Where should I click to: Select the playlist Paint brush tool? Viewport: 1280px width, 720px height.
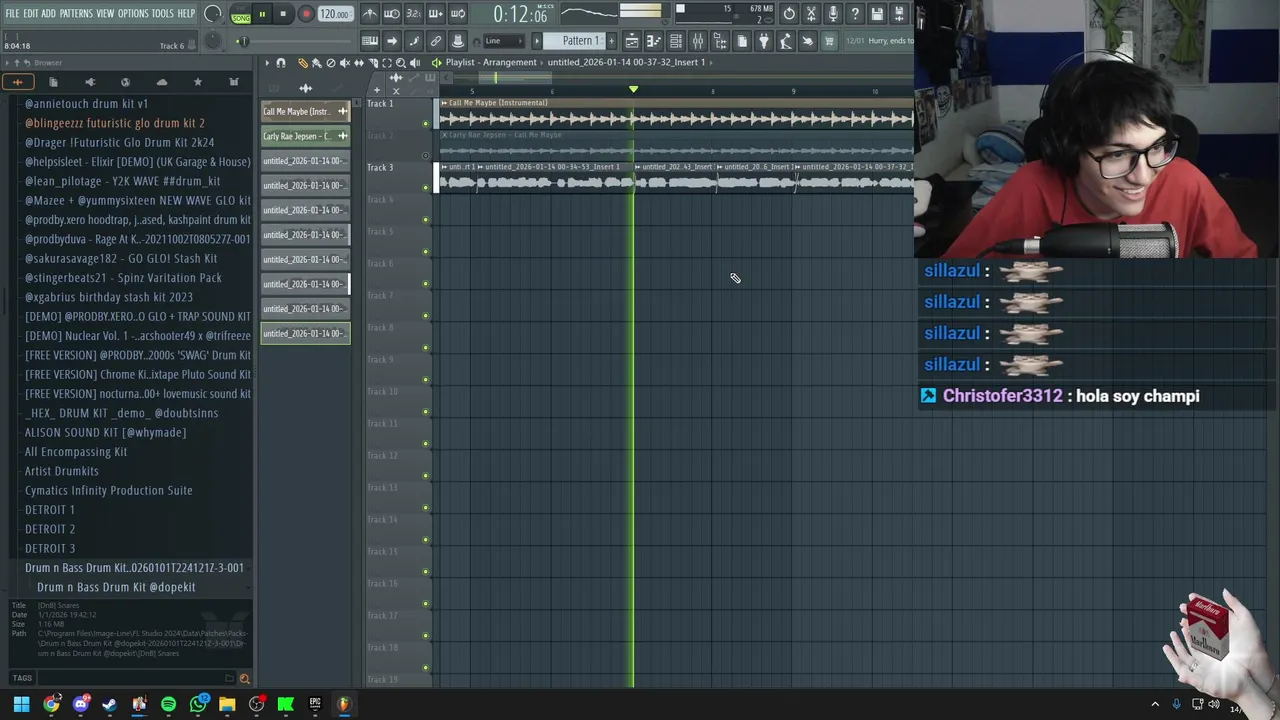coord(317,63)
